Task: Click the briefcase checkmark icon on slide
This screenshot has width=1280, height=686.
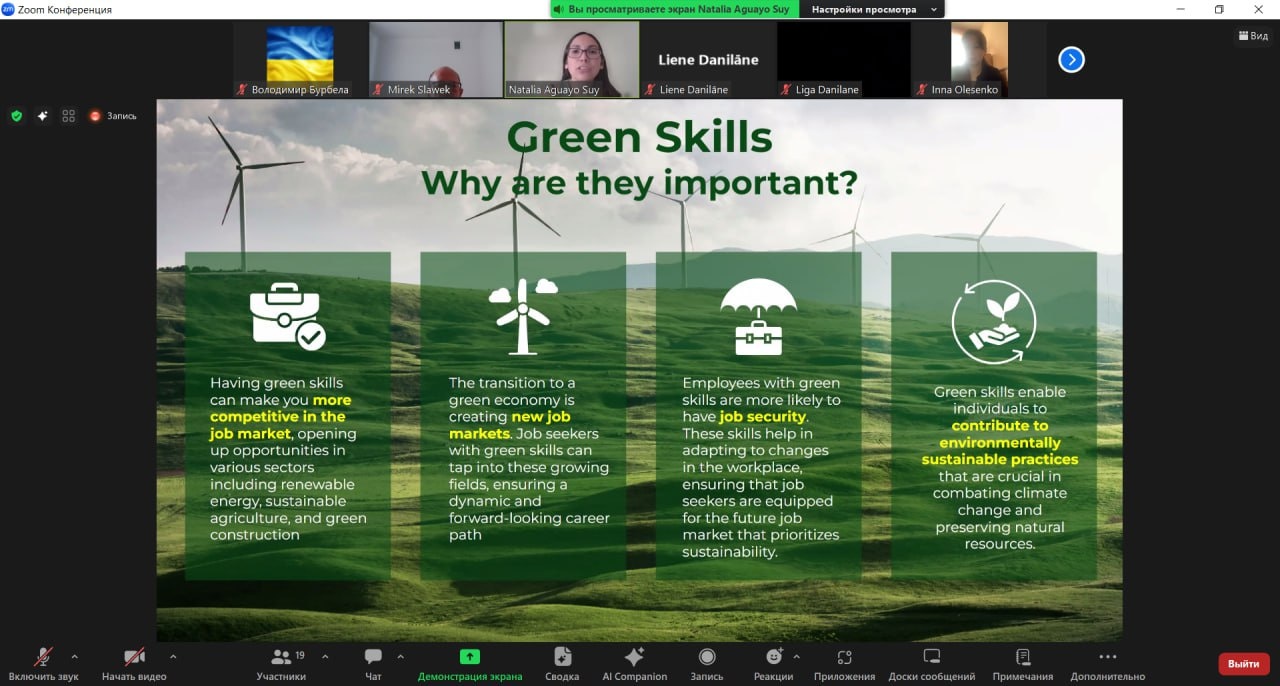Action: click(287, 316)
